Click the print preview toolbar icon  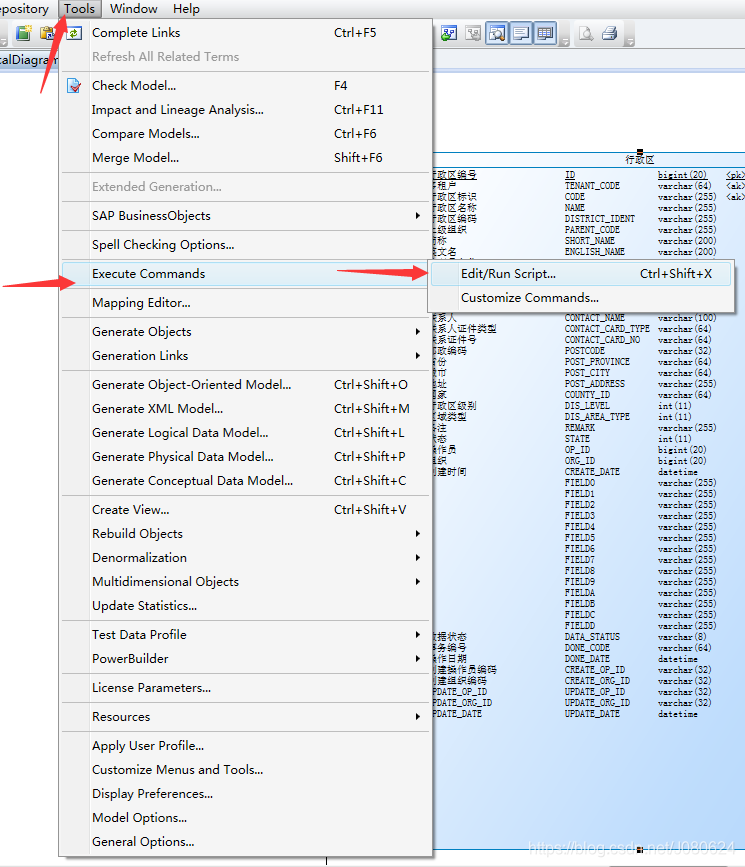pos(586,34)
